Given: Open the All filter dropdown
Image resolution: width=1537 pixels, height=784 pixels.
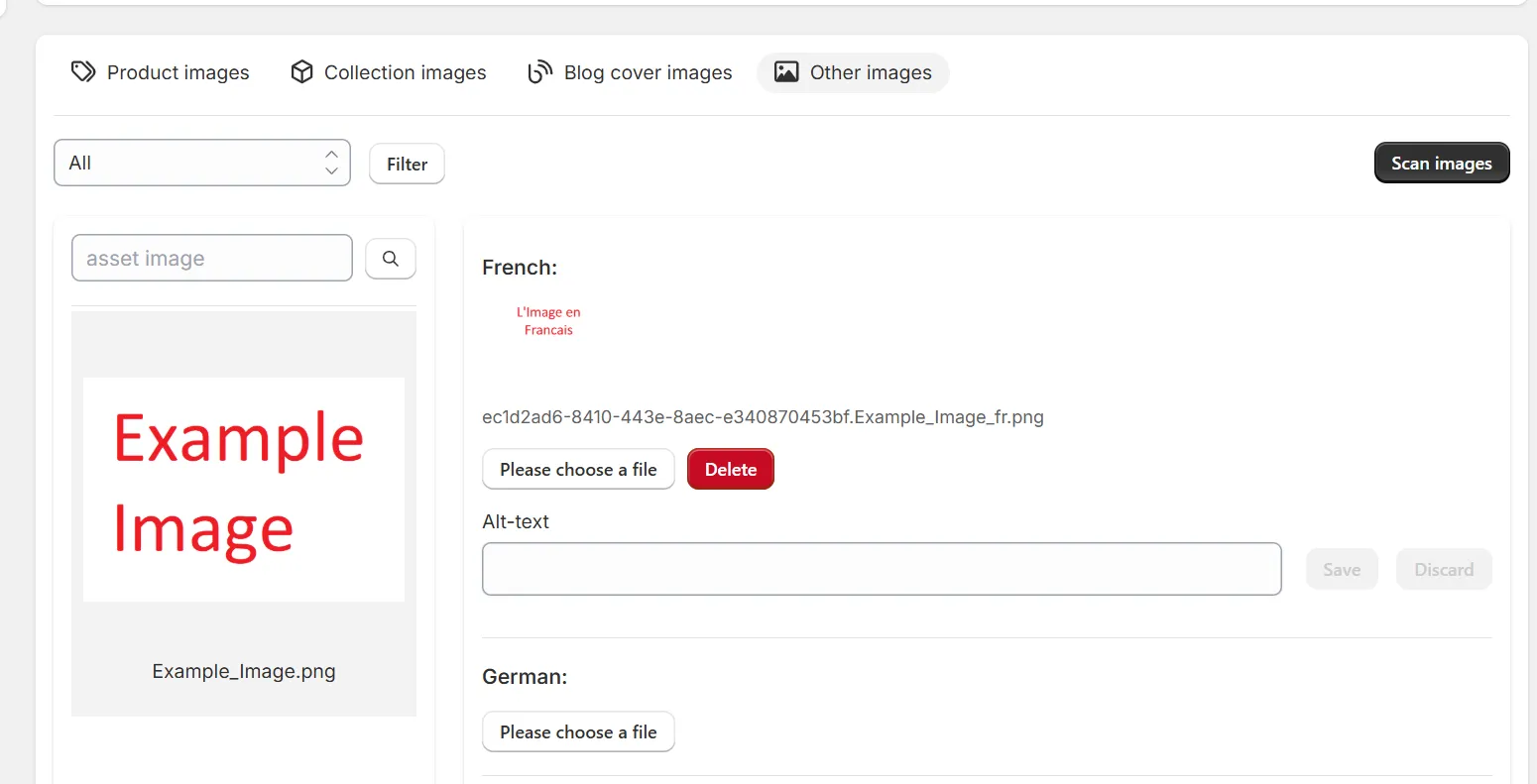Looking at the screenshot, I should [202, 163].
